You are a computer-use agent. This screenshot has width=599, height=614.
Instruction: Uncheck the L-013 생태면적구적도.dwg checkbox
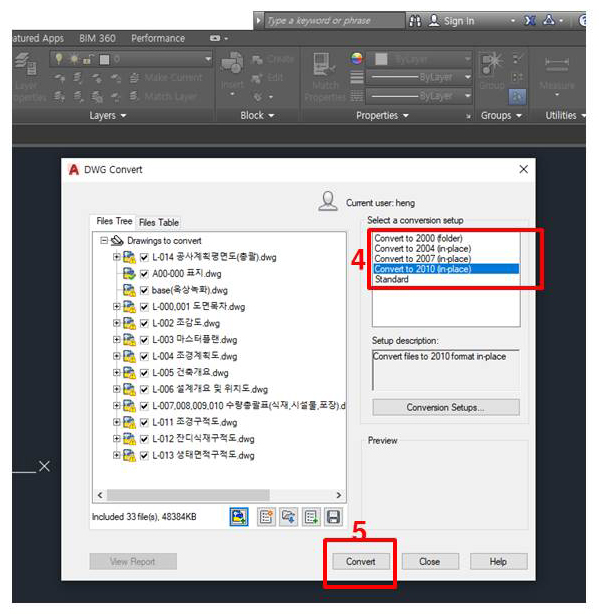click(x=144, y=455)
